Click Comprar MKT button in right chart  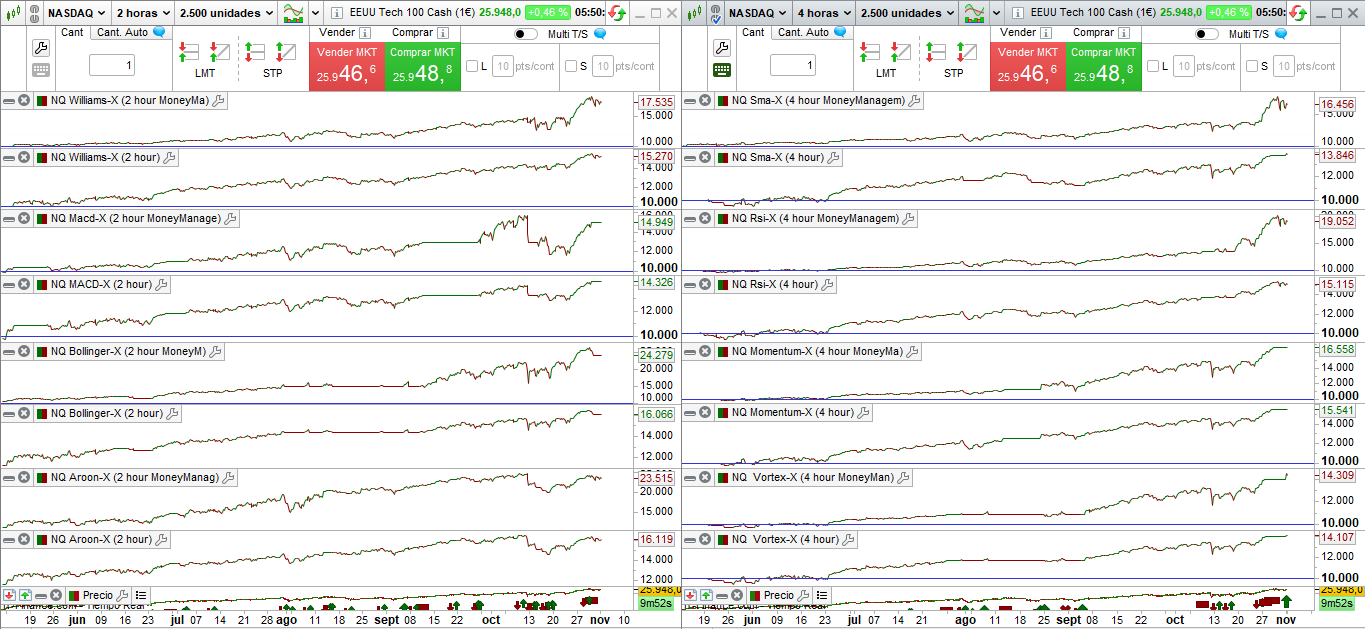[x=1103, y=66]
